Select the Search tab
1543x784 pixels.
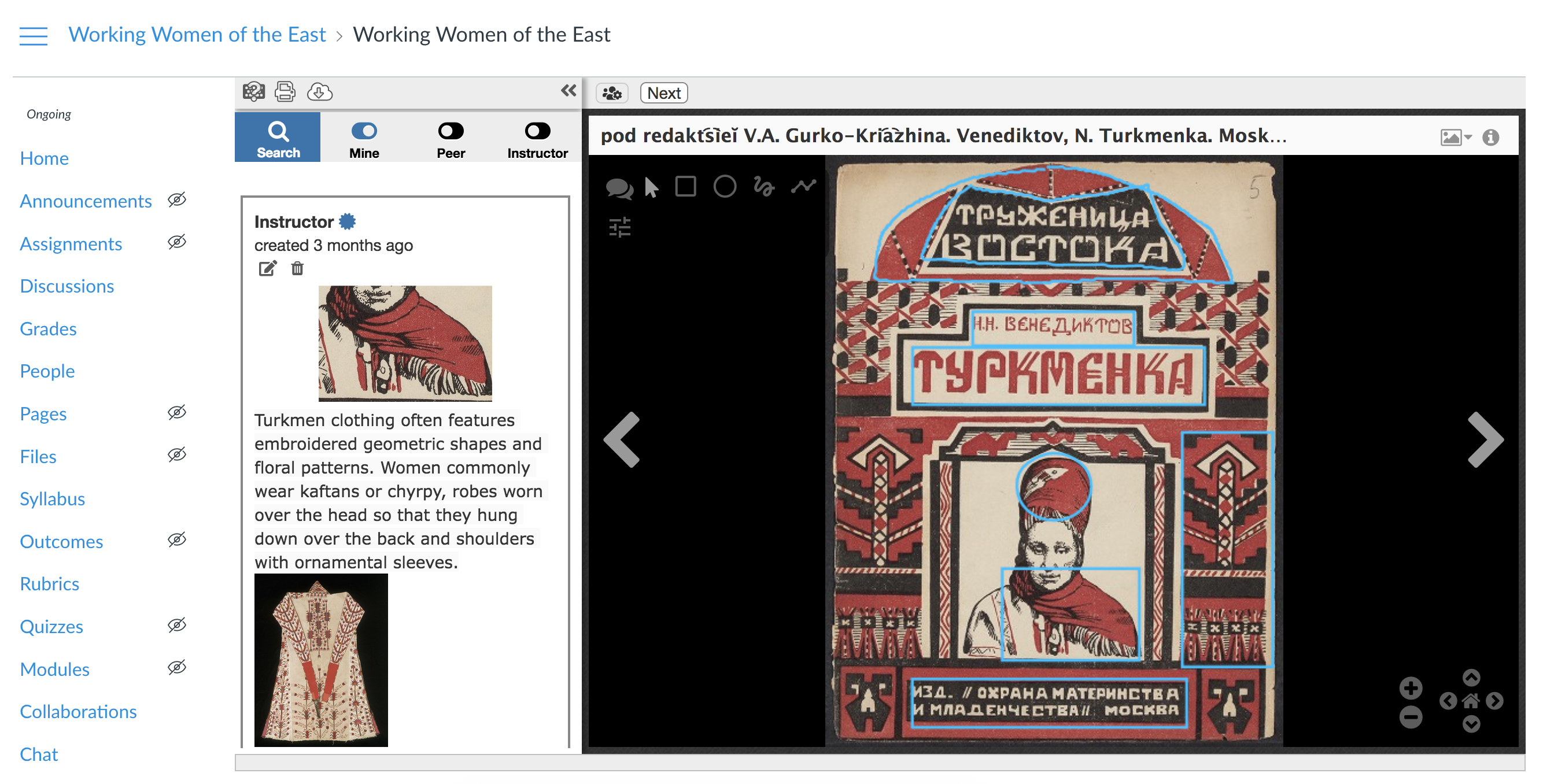pos(278,137)
